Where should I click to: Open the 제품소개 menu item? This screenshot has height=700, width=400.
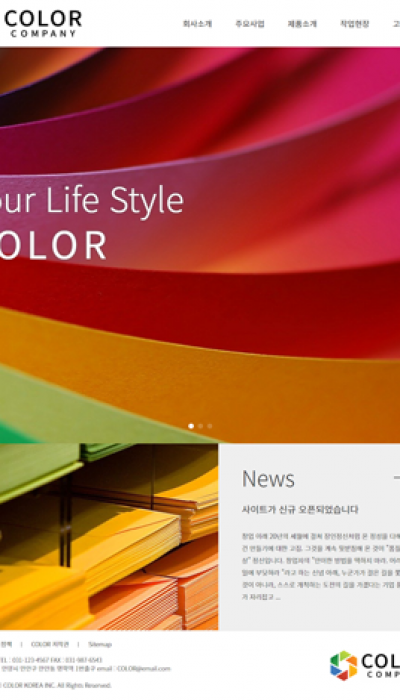(302, 24)
